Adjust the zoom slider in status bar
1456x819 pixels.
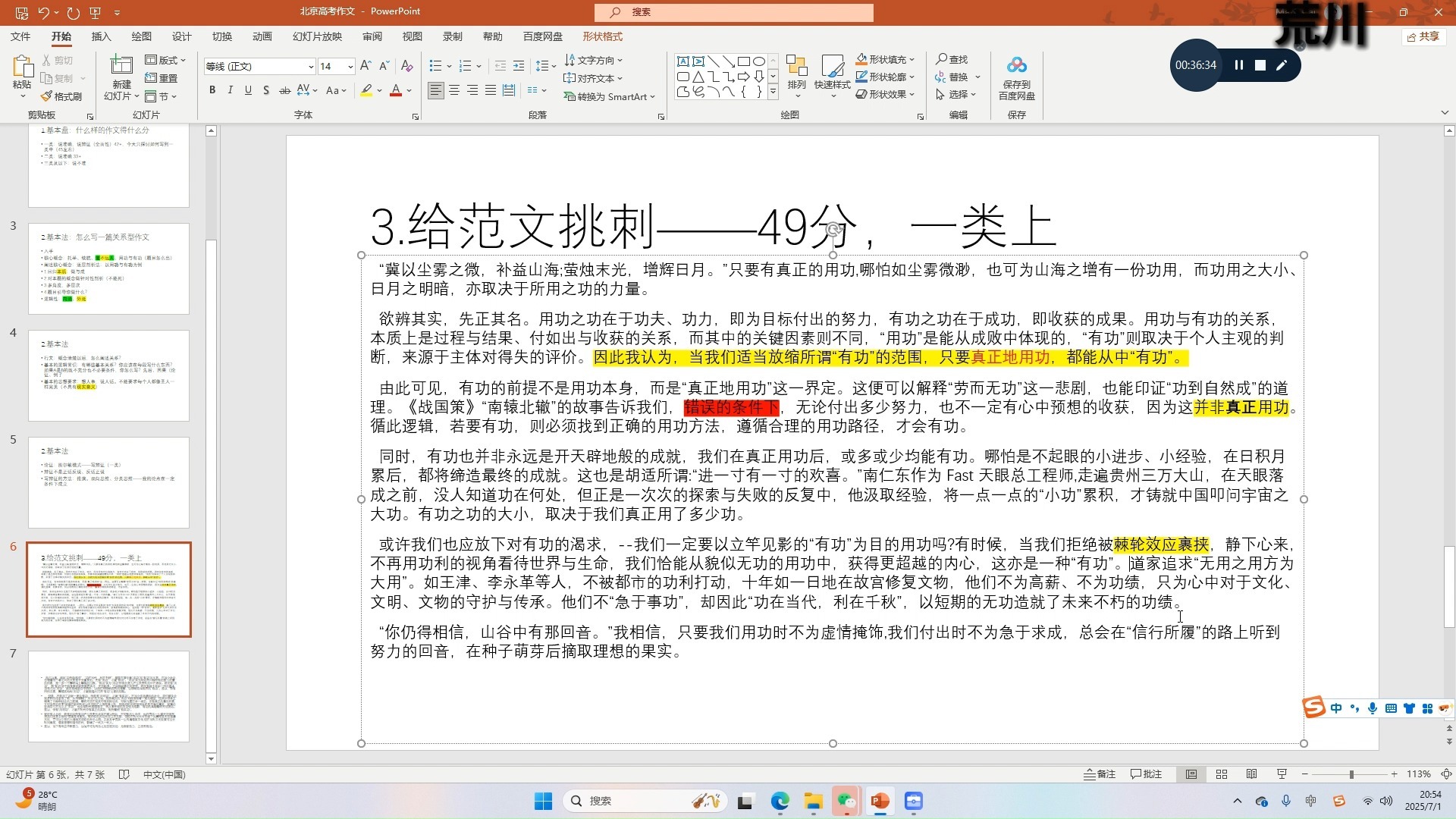tap(1351, 774)
